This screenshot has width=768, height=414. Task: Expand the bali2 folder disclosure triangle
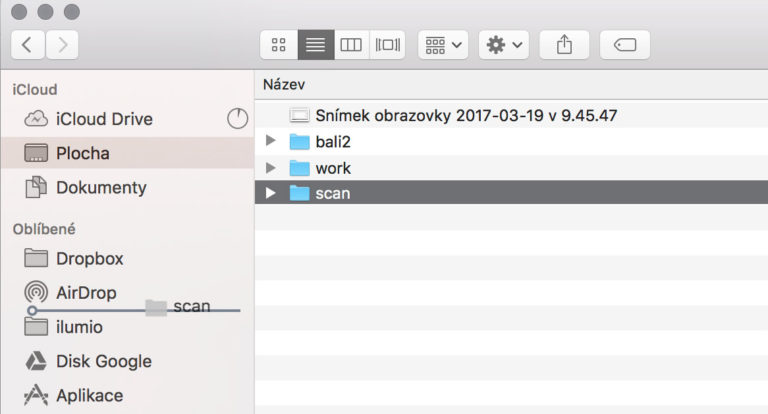(x=270, y=141)
